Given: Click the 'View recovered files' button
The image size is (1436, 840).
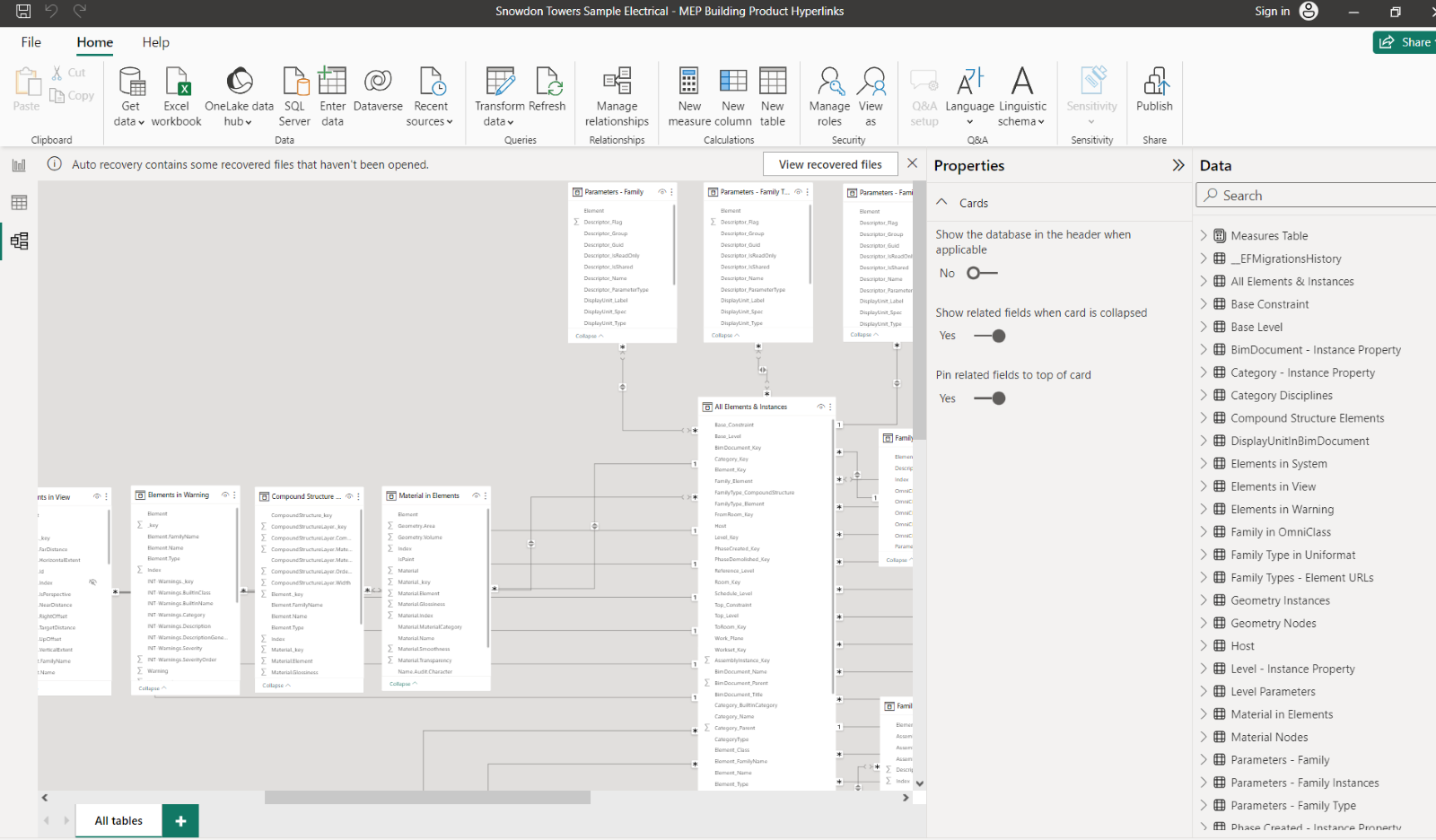Looking at the screenshot, I should coord(829,163).
